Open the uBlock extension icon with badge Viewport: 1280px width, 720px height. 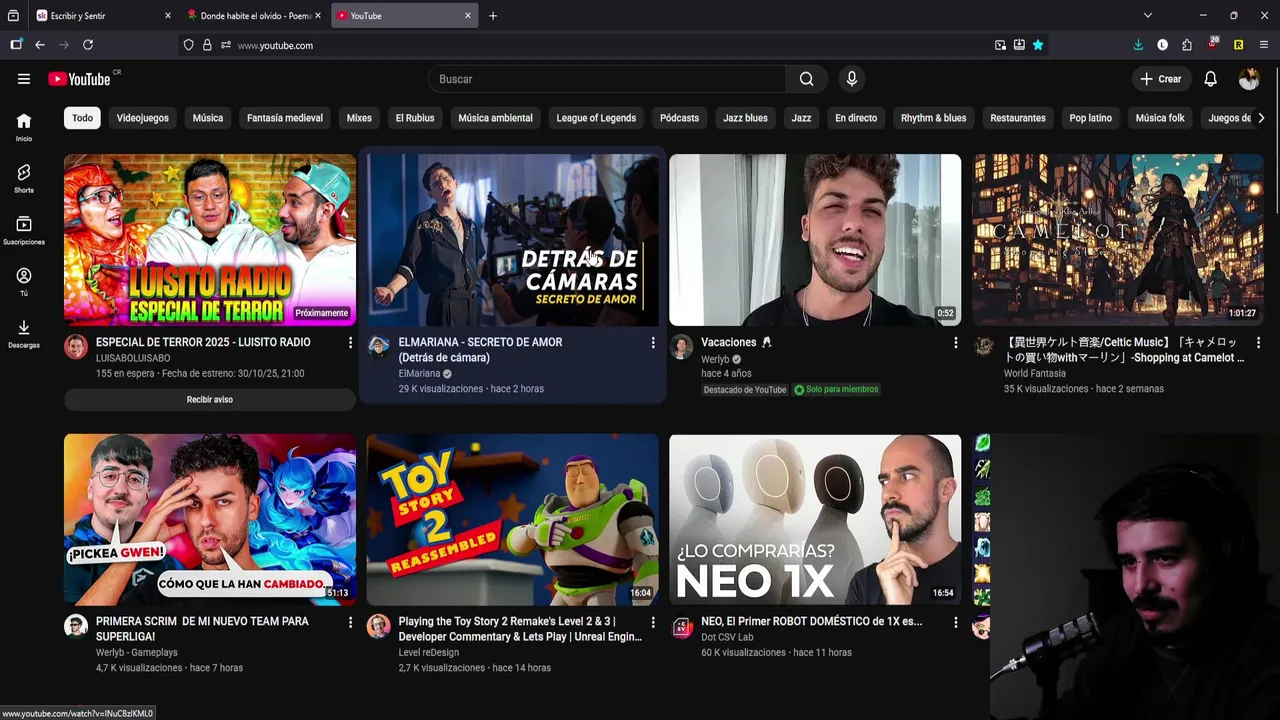pos(1212,45)
